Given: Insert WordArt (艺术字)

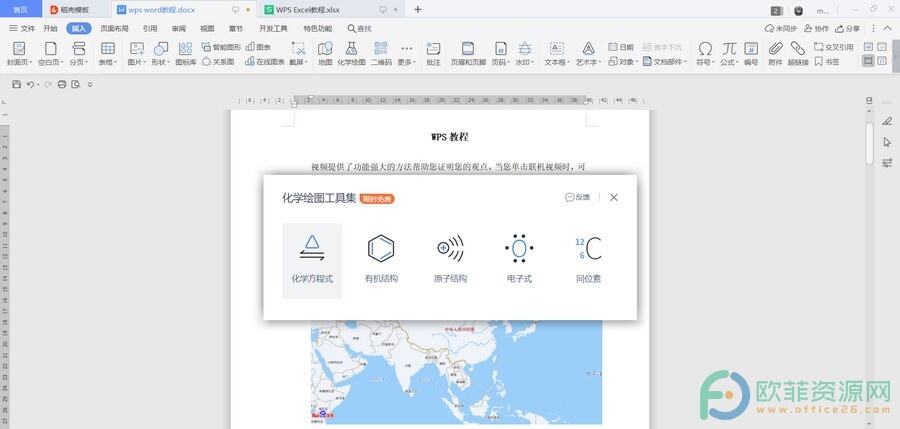Looking at the screenshot, I should (x=588, y=53).
